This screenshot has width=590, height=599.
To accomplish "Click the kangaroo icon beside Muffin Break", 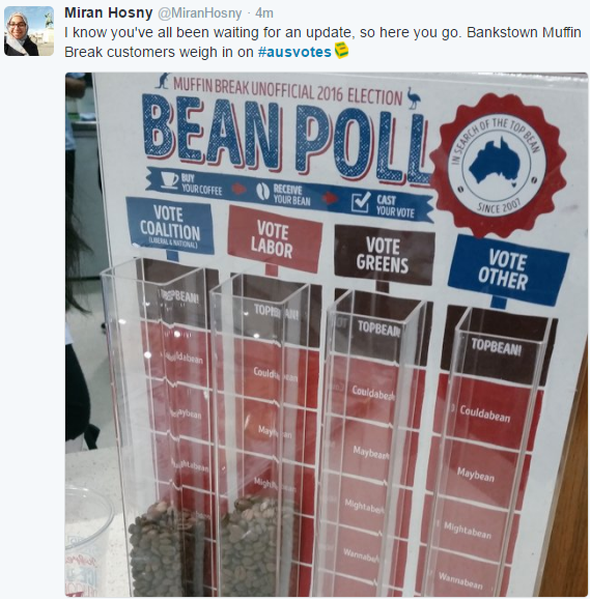I will 164,80.
